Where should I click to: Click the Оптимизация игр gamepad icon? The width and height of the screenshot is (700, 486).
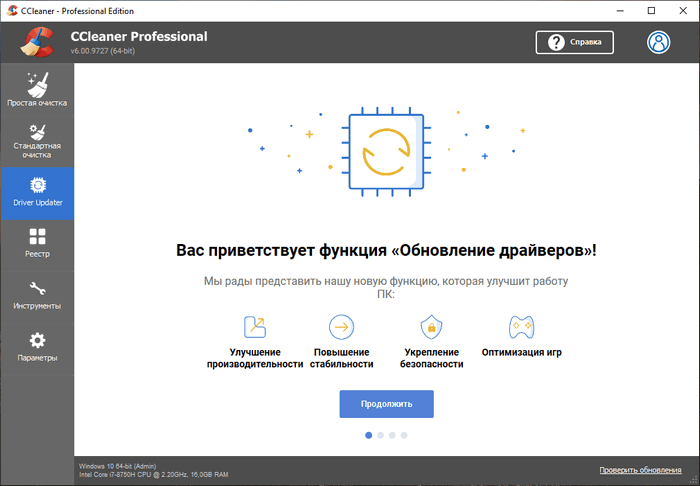[521, 327]
